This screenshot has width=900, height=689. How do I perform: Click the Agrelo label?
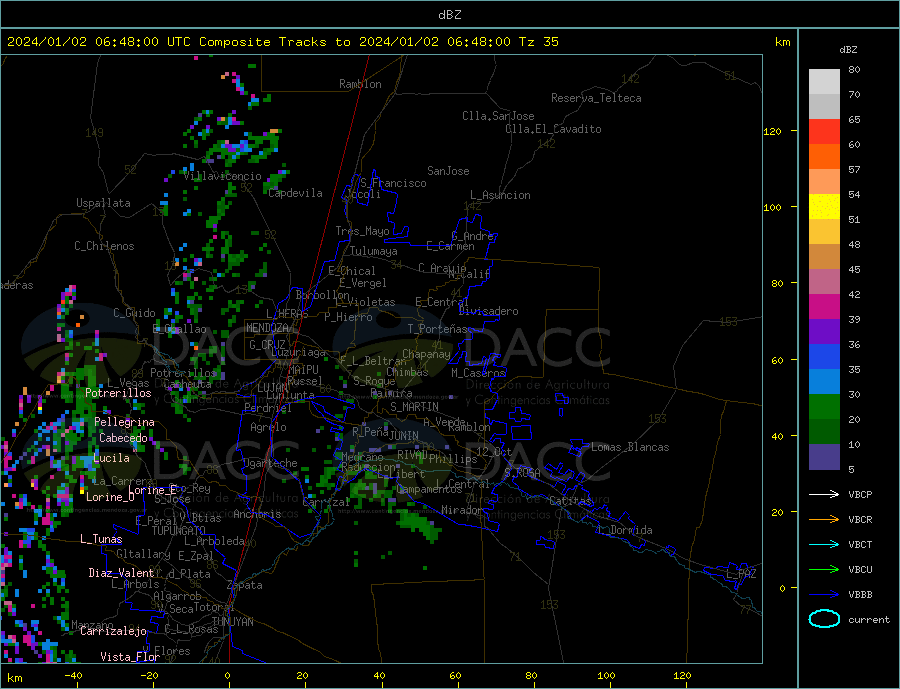tap(268, 427)
